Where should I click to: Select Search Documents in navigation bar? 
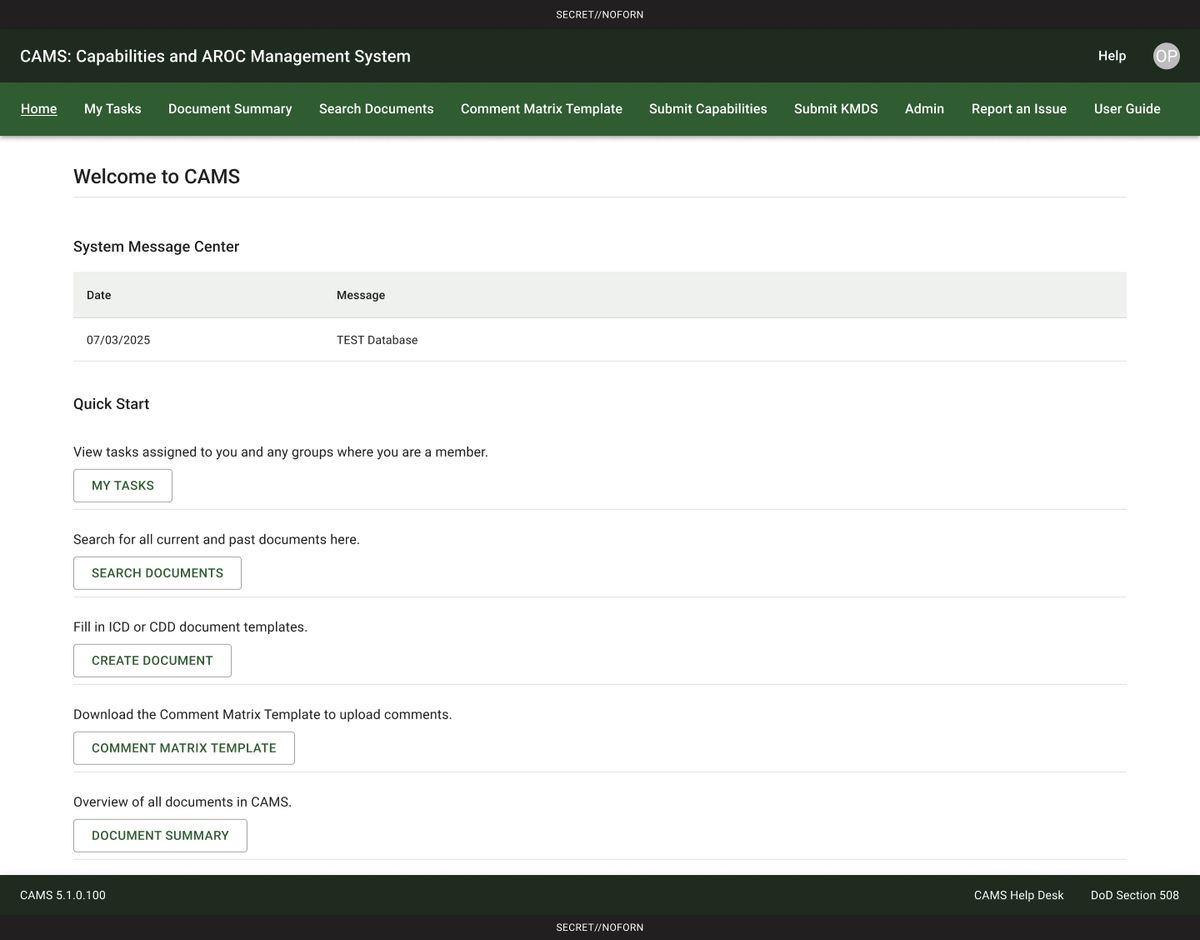point(376,109)
